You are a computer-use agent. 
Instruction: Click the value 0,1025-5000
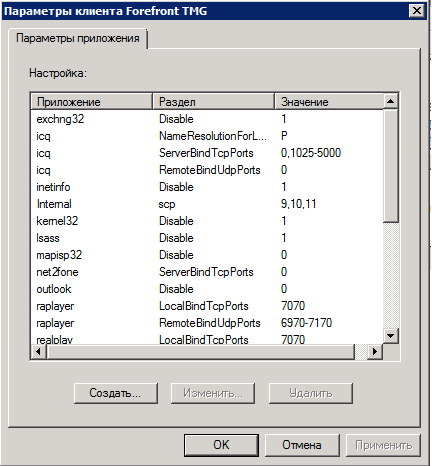[x=311, y=153]
